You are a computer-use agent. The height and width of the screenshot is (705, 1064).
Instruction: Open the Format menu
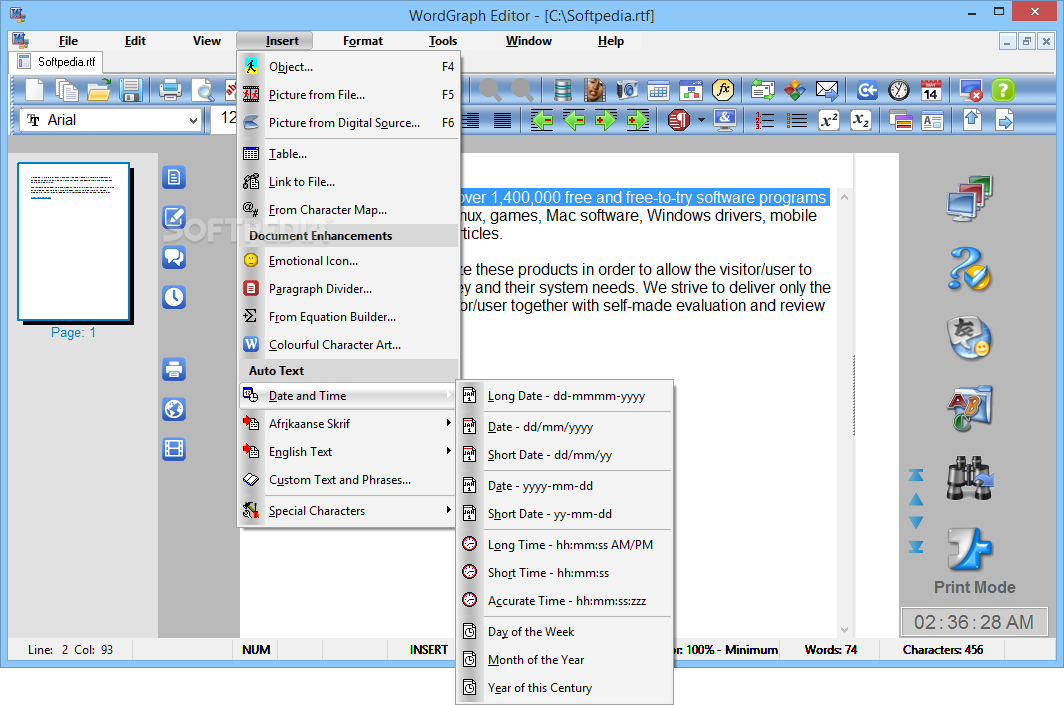click(x=362, y=41)
